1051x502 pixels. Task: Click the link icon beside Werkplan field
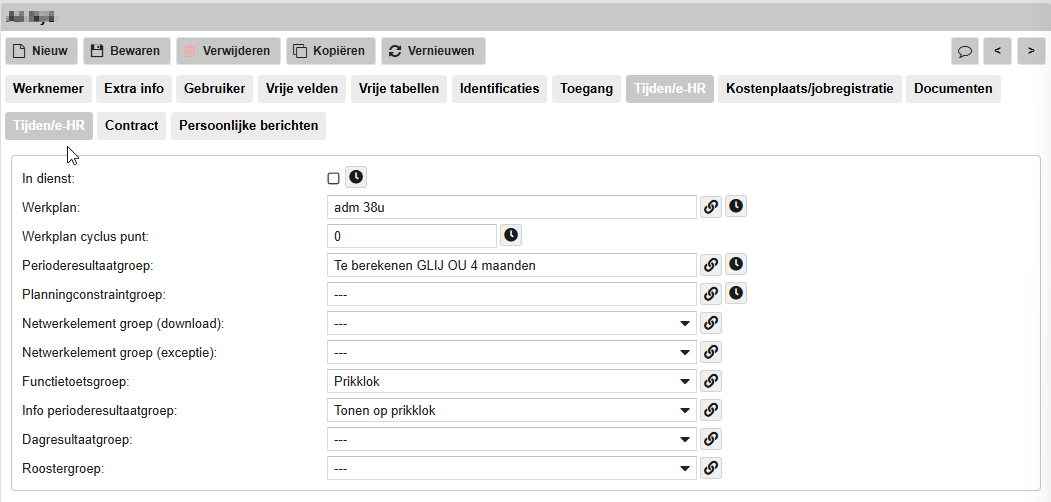coord(710,207)
